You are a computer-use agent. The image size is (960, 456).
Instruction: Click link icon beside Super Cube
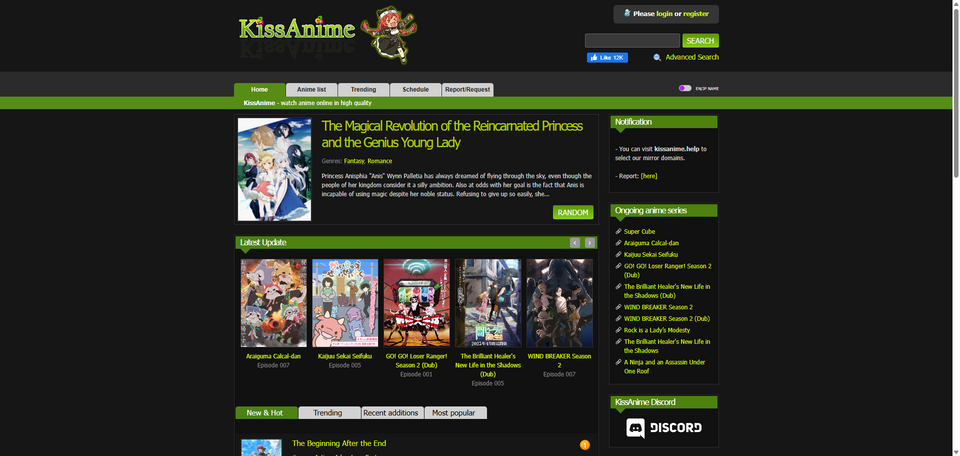click(618, 231)
